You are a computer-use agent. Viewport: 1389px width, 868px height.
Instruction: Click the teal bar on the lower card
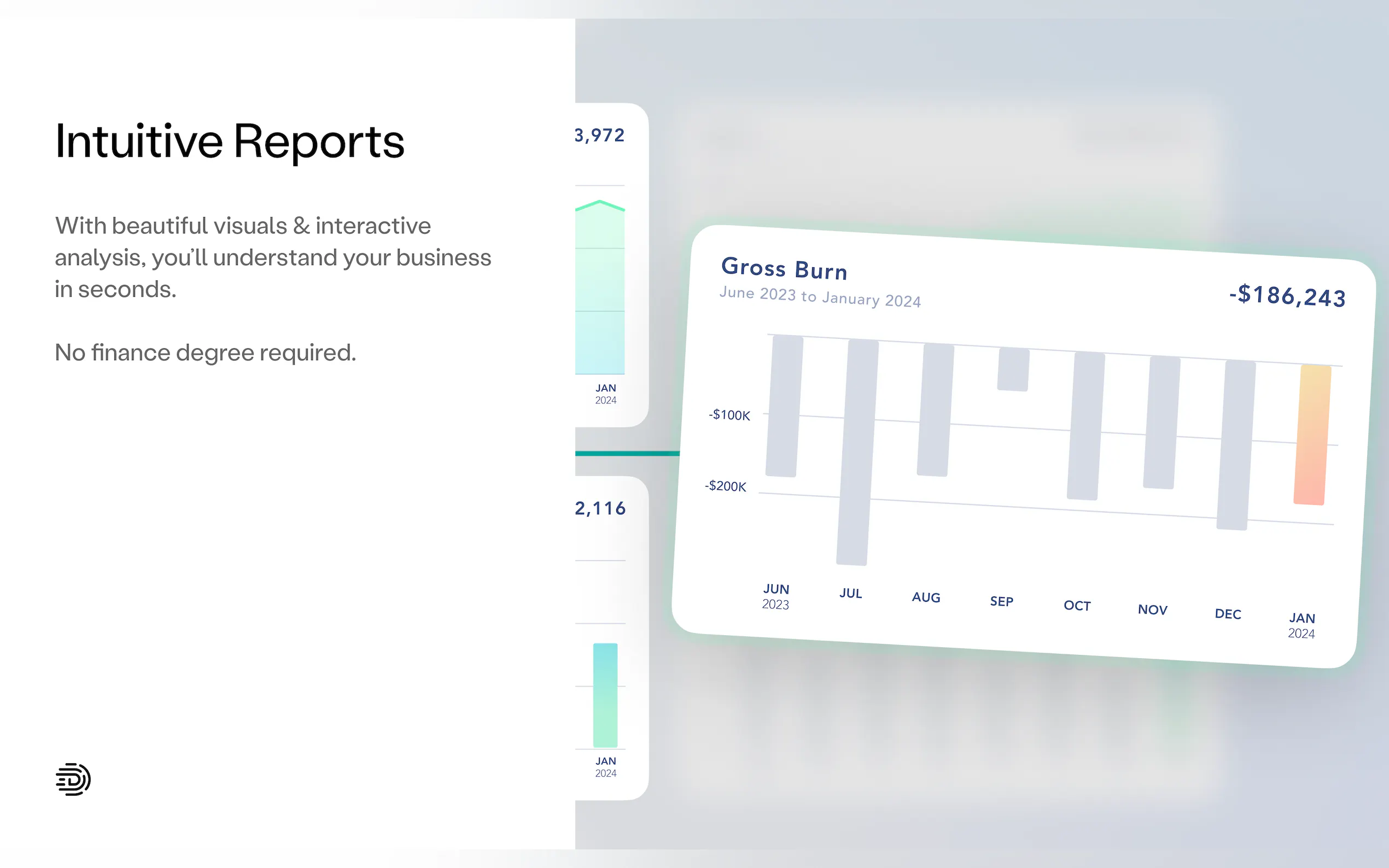[605, 695]
